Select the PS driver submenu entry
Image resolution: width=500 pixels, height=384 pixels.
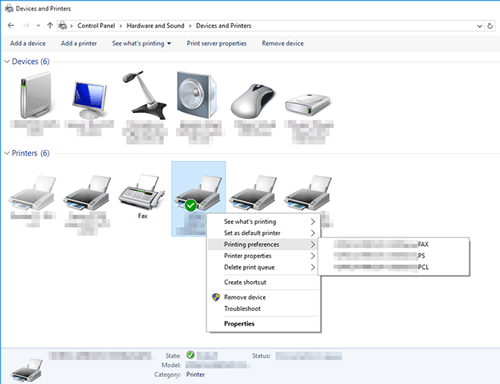tap(394, 256)
